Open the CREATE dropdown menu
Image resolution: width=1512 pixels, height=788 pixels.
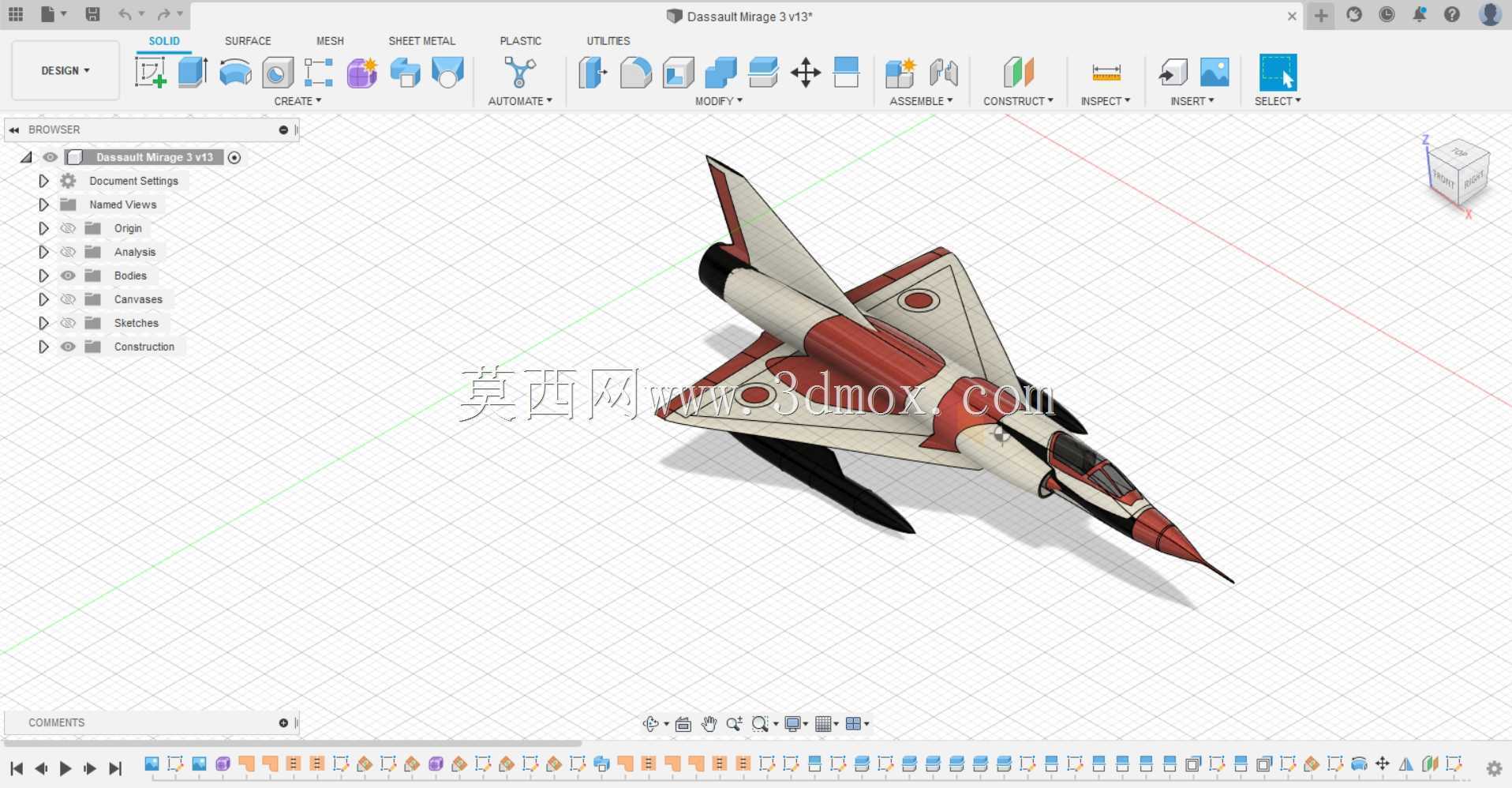(x=298, y=101)
